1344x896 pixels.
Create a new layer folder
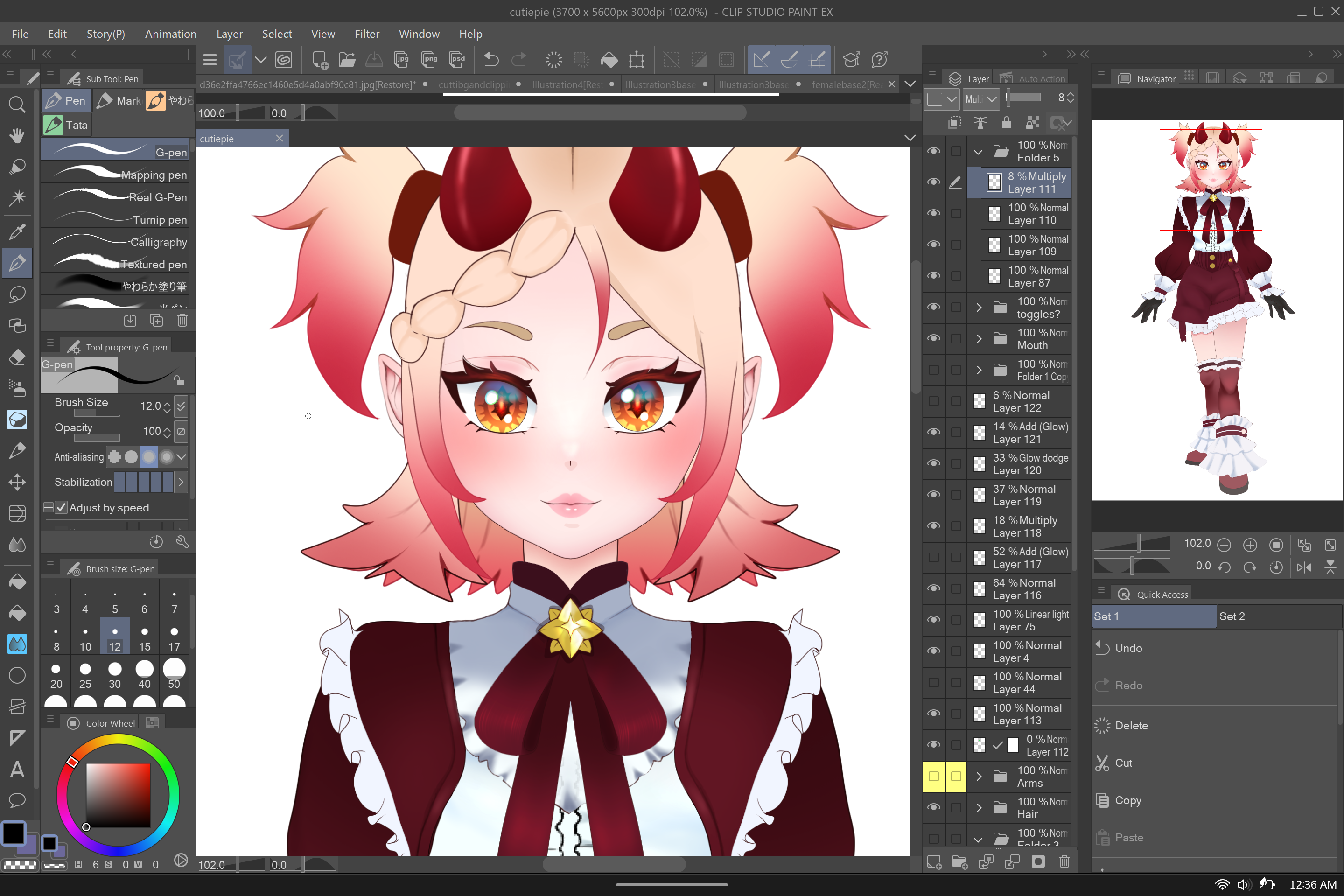pyautogui.click(x=959, y=862)
